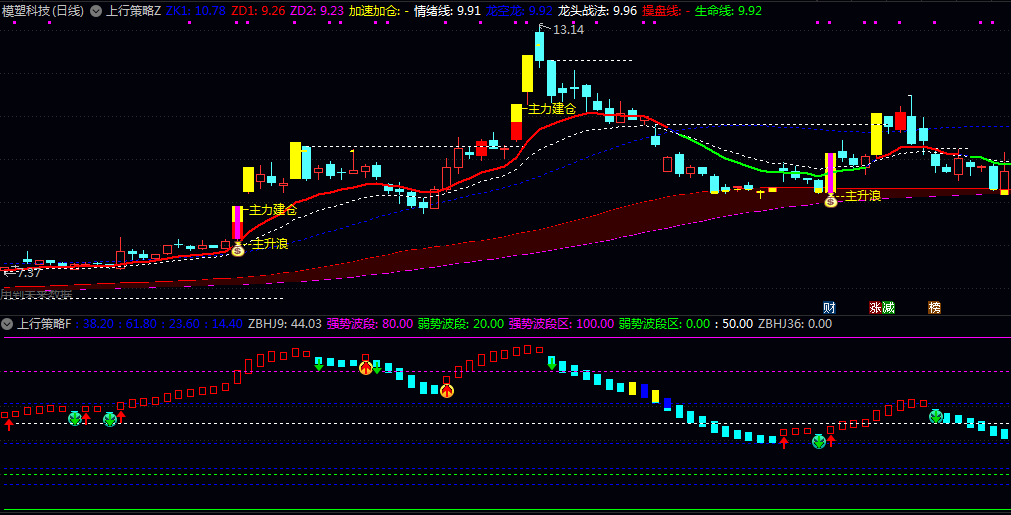Image resolution: width=1011 pixels, height=515 pixels.
Task: Click the money bag icon under the right 主升浪 label
Action: click(830, 200)
